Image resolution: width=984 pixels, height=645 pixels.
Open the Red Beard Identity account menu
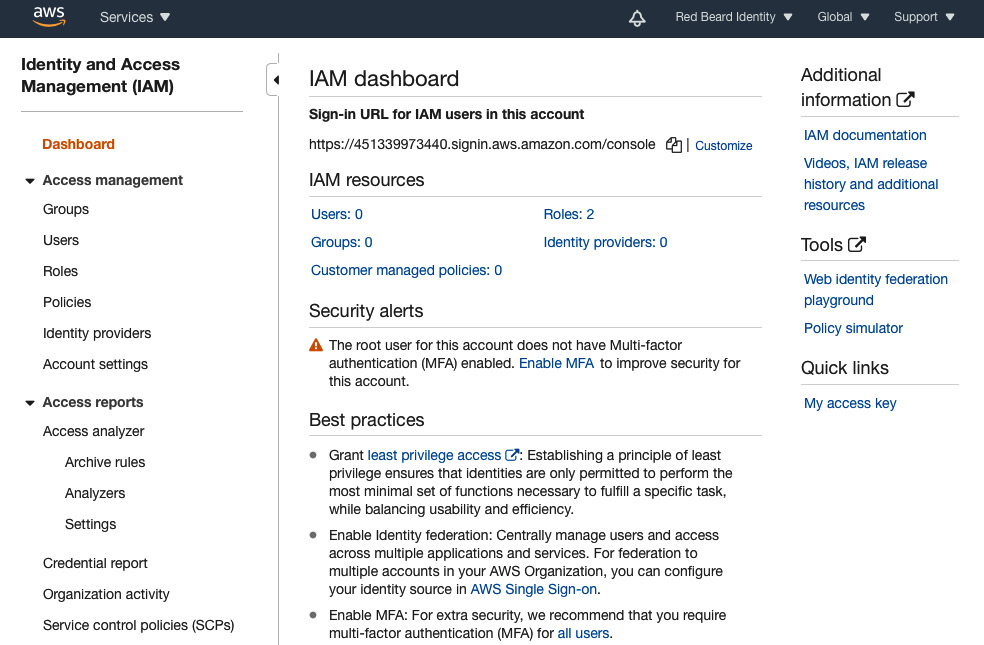click(734, 17)
